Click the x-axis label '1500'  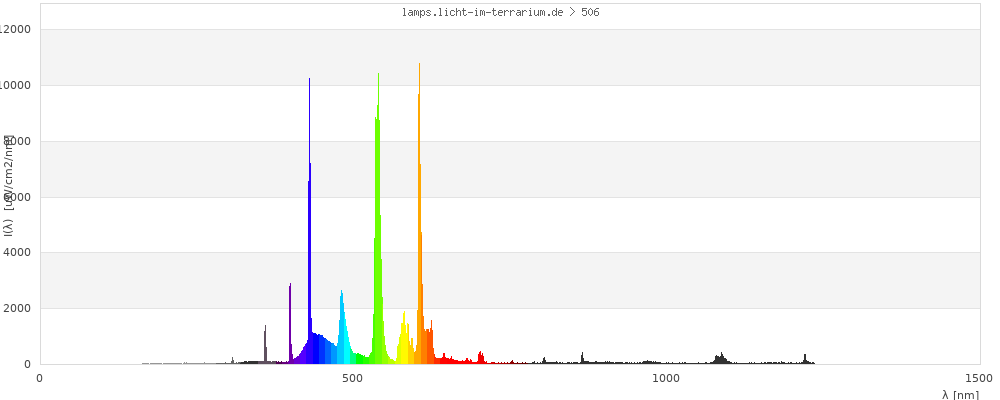point(979,378)
